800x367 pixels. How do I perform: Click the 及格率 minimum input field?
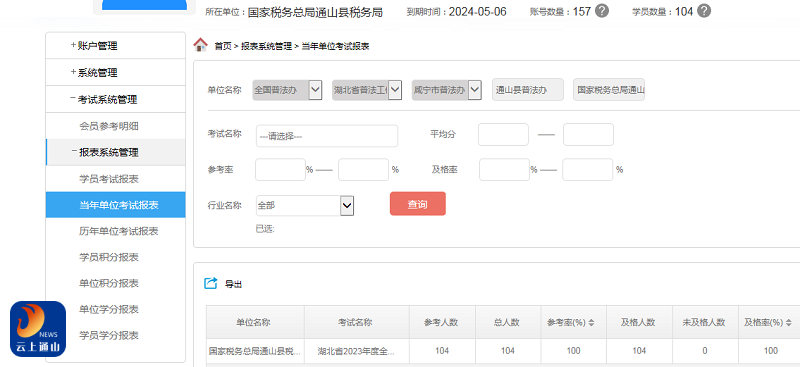coord(505,169)
